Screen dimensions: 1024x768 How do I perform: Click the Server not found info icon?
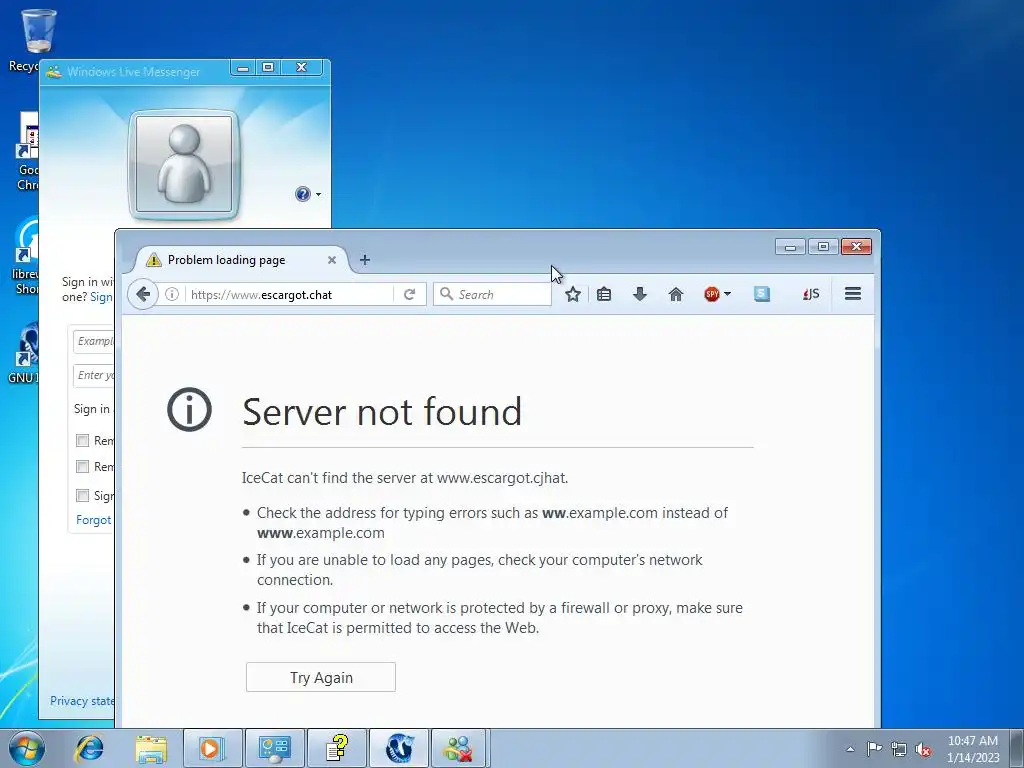click(x=189, y=410)
